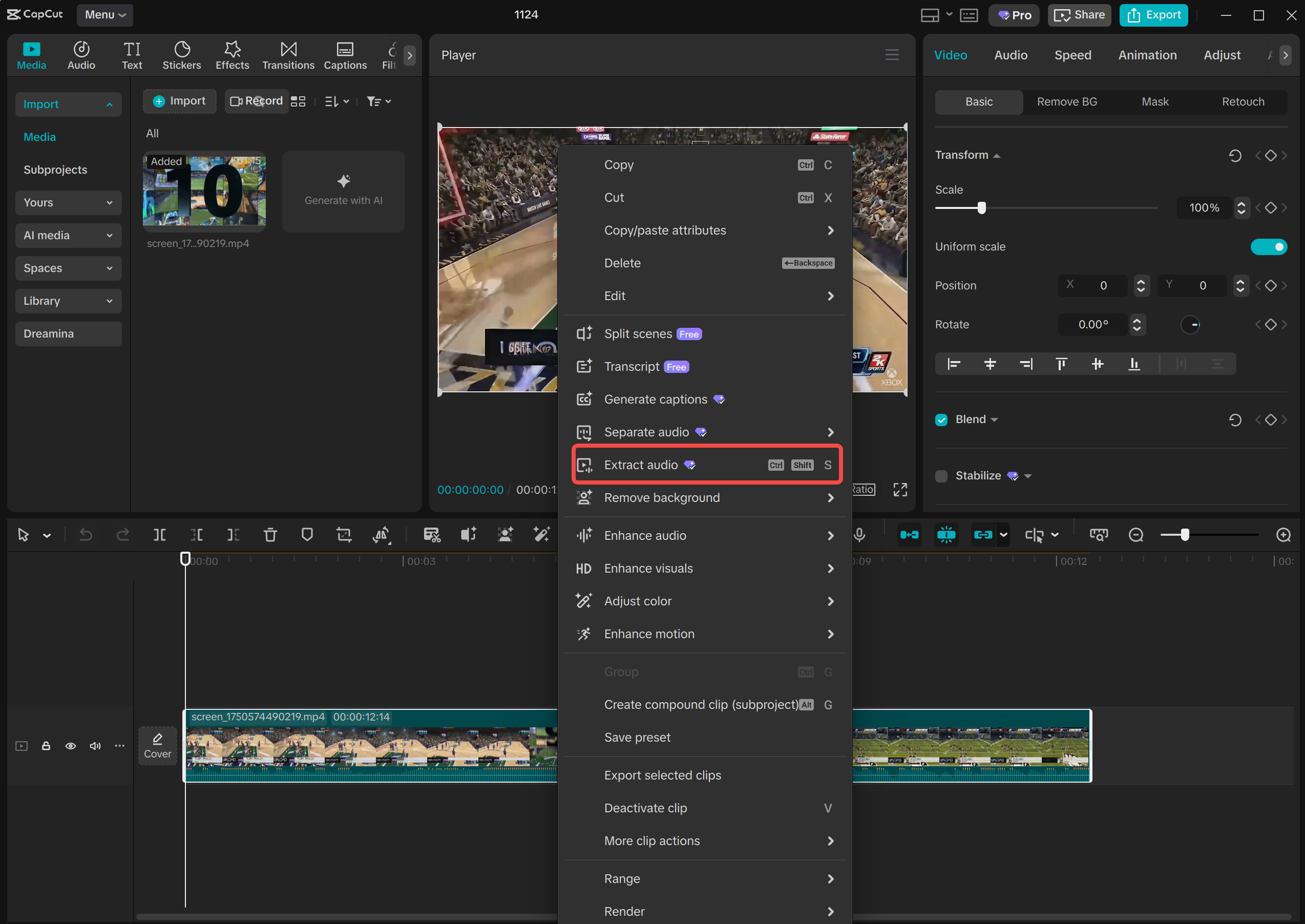Delete the clip with the trash icon

pyautogui.click(x=270, y=535)
